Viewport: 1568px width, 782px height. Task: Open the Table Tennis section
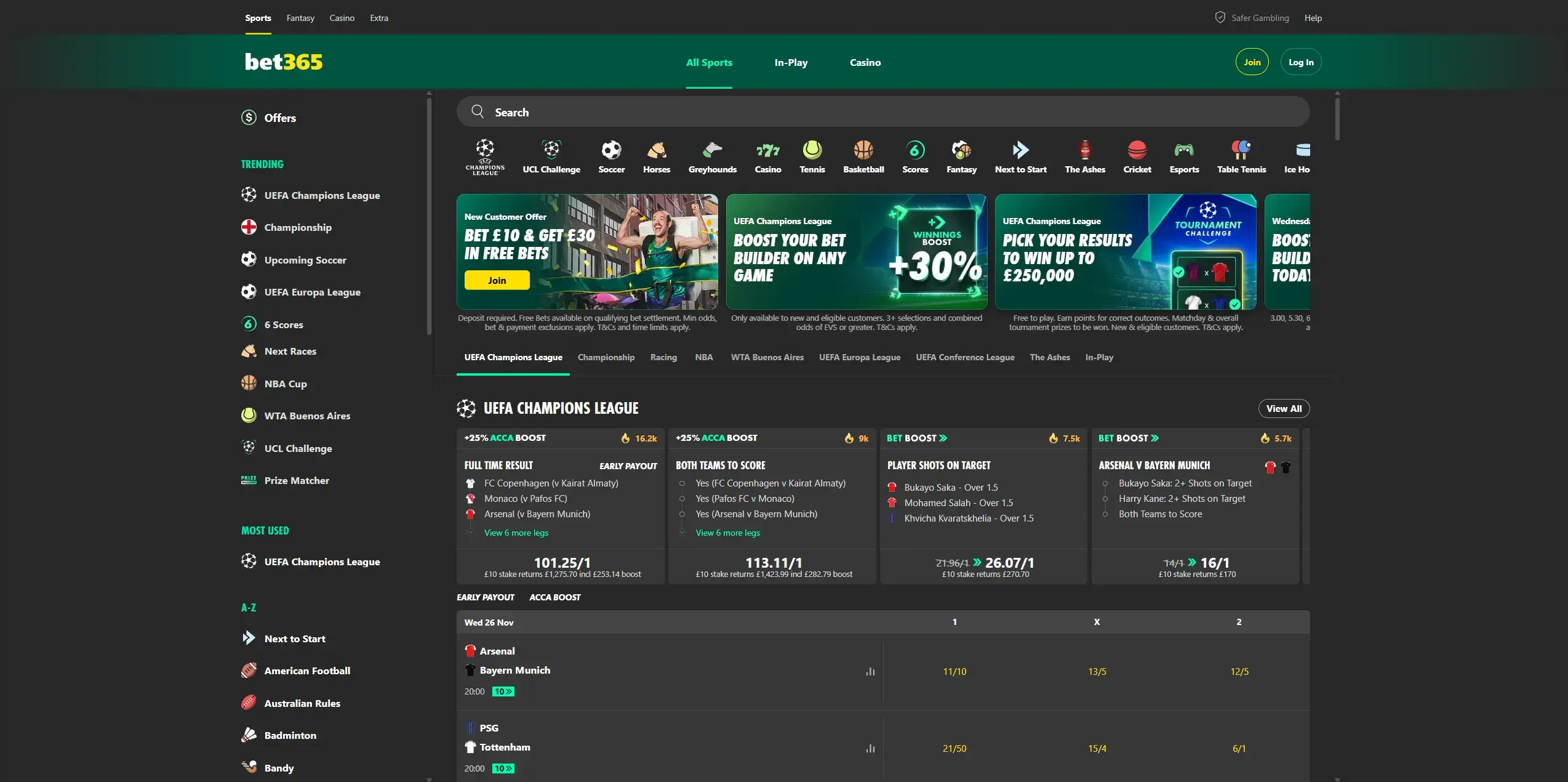1241,155
